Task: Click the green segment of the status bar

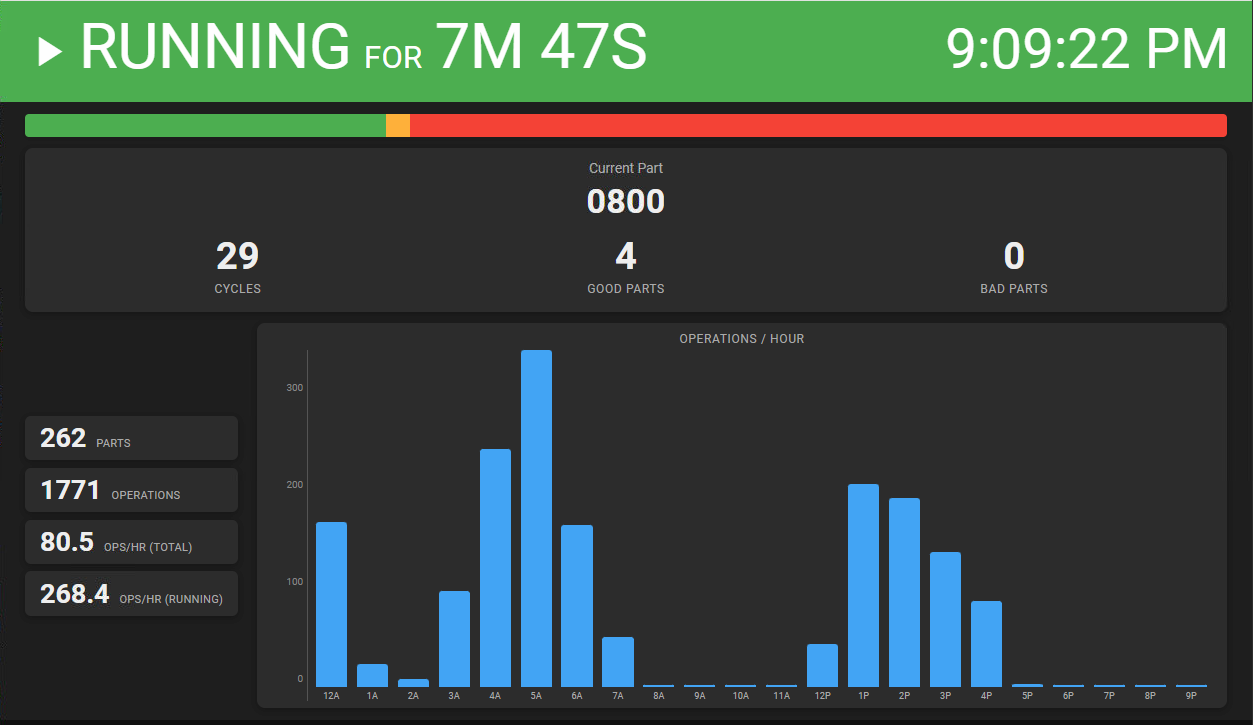Action: (x=205, y=125)
